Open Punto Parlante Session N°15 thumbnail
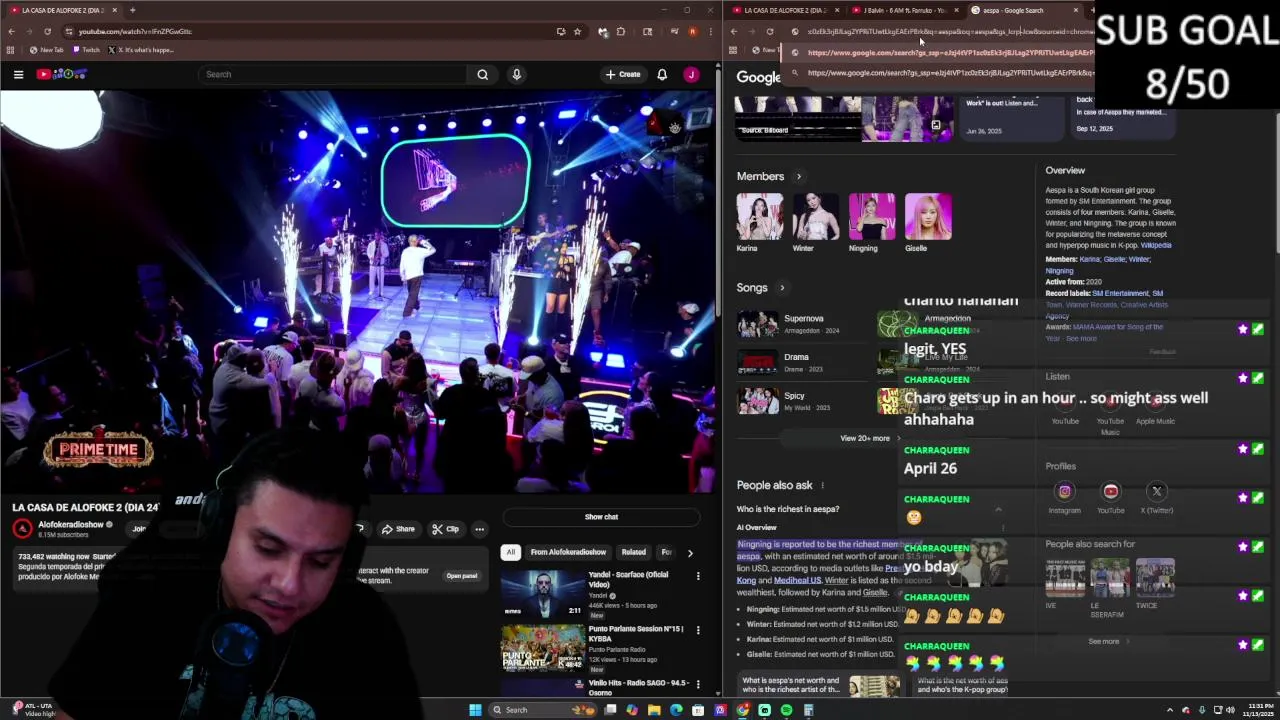Image resolution: width=1280 pixels, height=720 pixels. tap(542, 648)
